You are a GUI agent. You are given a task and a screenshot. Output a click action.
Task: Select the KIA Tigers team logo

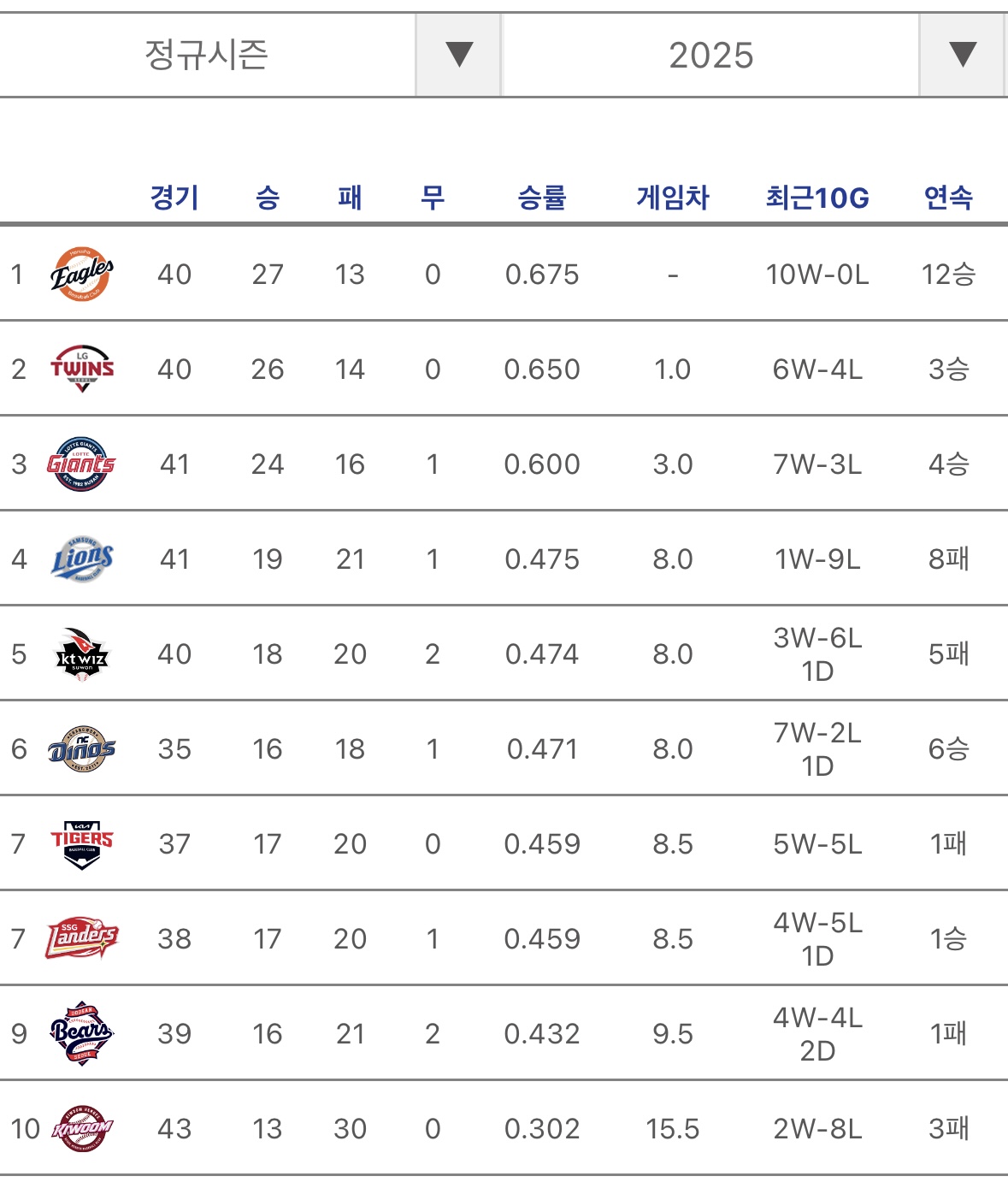(82, 844)
